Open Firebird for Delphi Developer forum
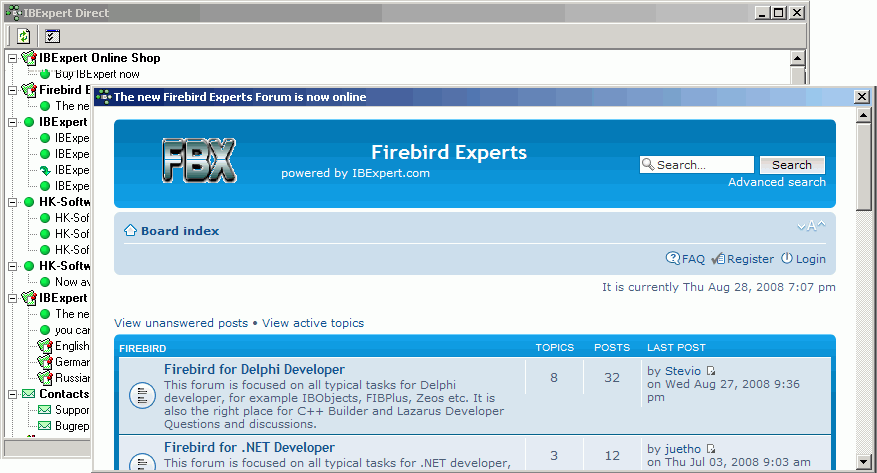The image size is (877, 473). (x=254, y=370)
